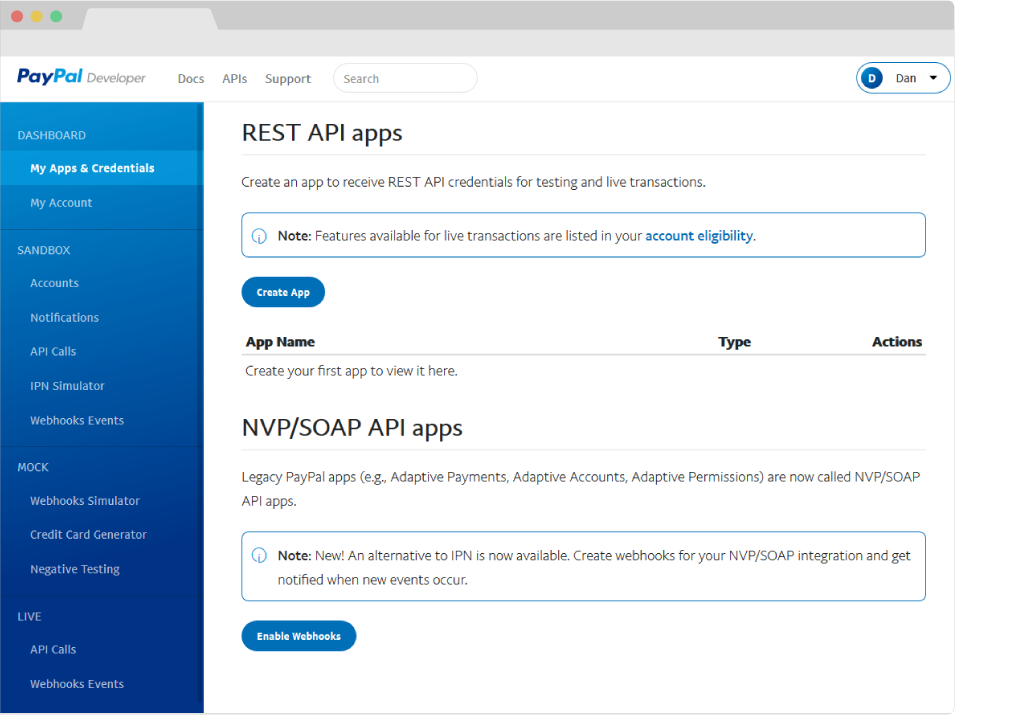
Task: Open the IPN Simulator page
Action: (67, 386)
